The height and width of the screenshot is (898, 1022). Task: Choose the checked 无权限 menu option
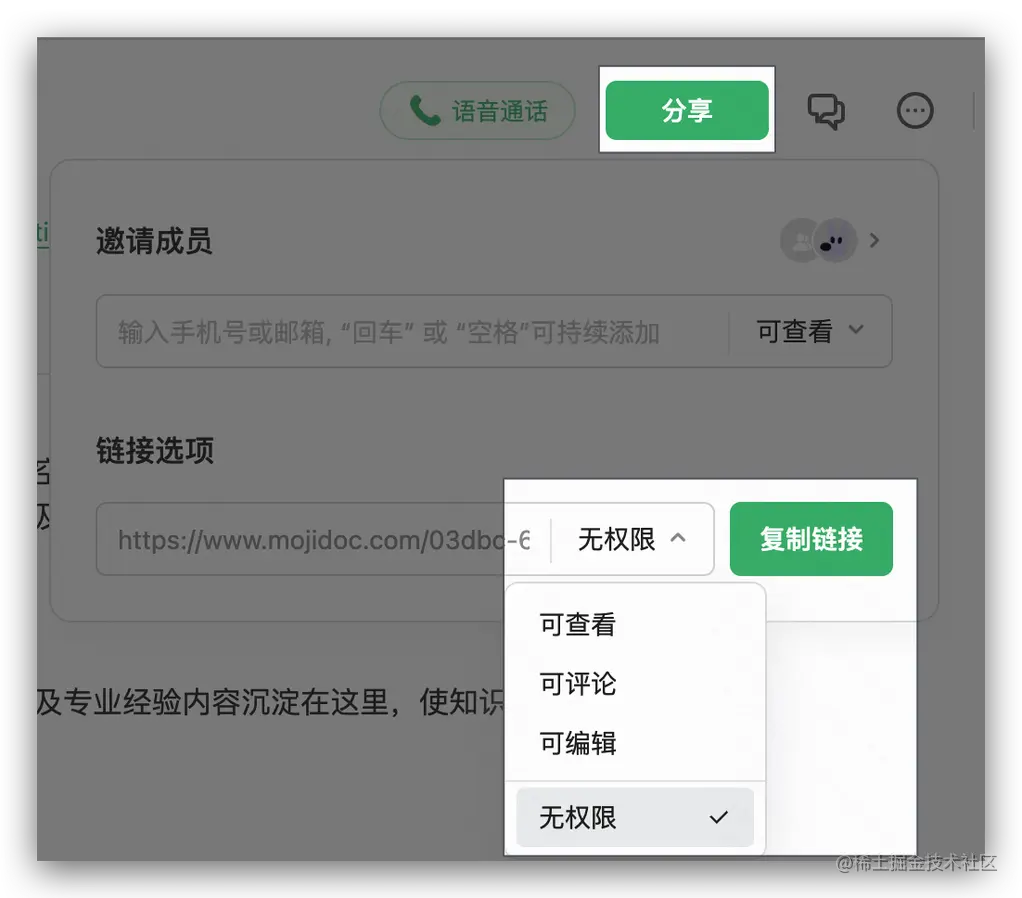(x=635, y=817)
